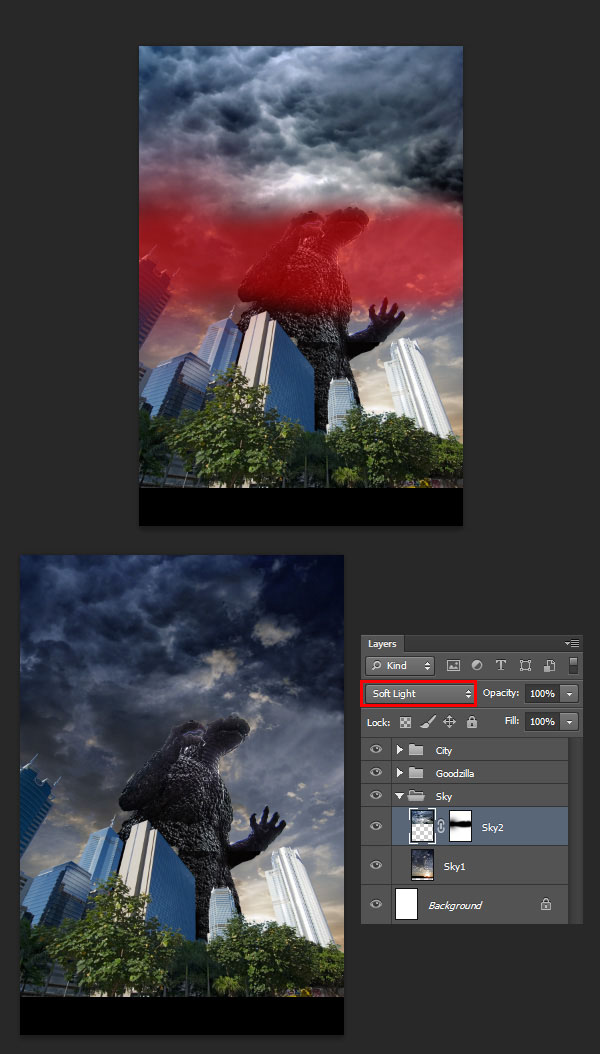Toggle Background layer visibility eye
The height and width of the screenshot is (1054, 600).
click(x=376, y=904)
